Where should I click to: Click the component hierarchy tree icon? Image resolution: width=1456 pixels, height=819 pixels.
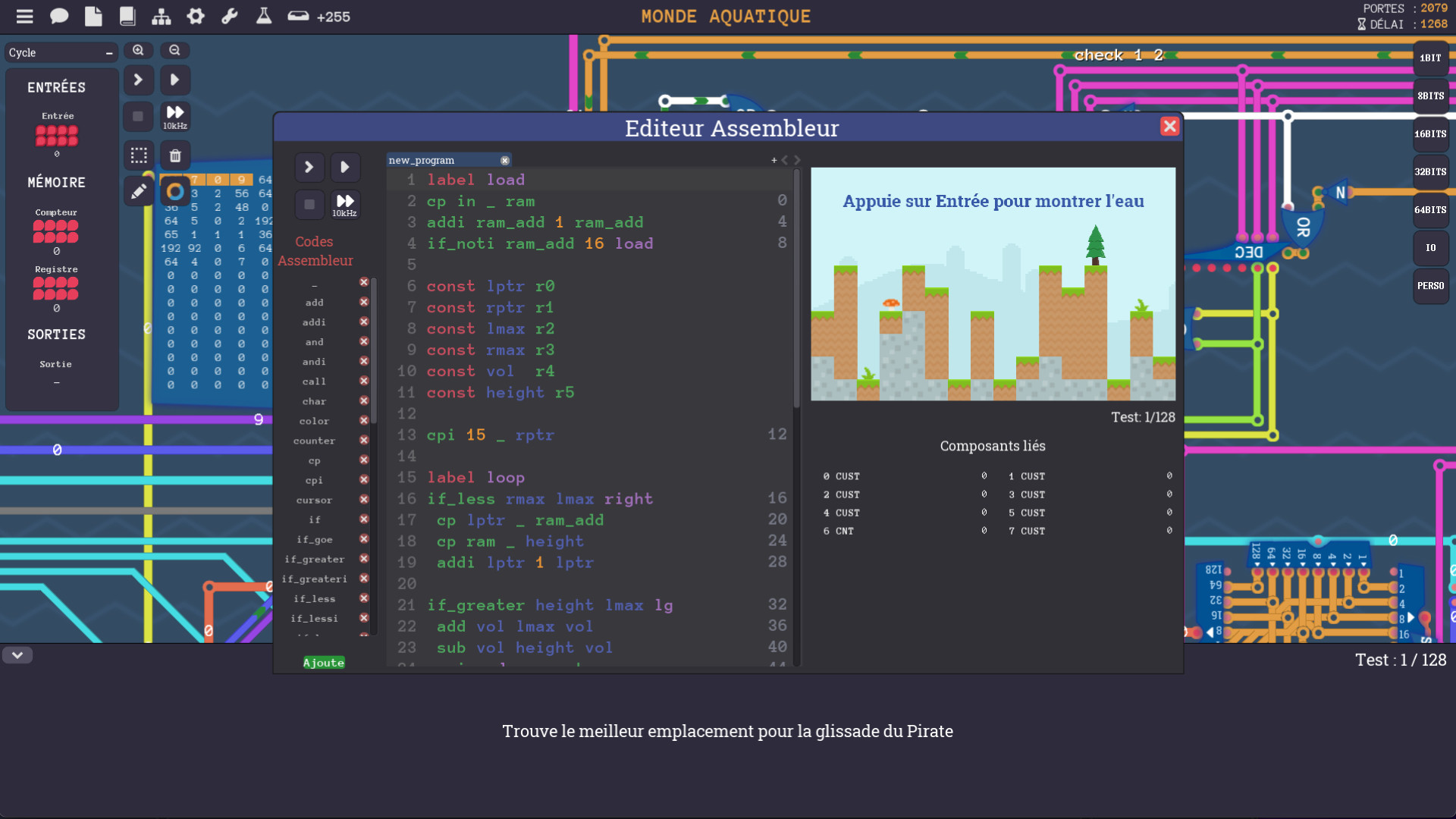[x=162, y=16]
